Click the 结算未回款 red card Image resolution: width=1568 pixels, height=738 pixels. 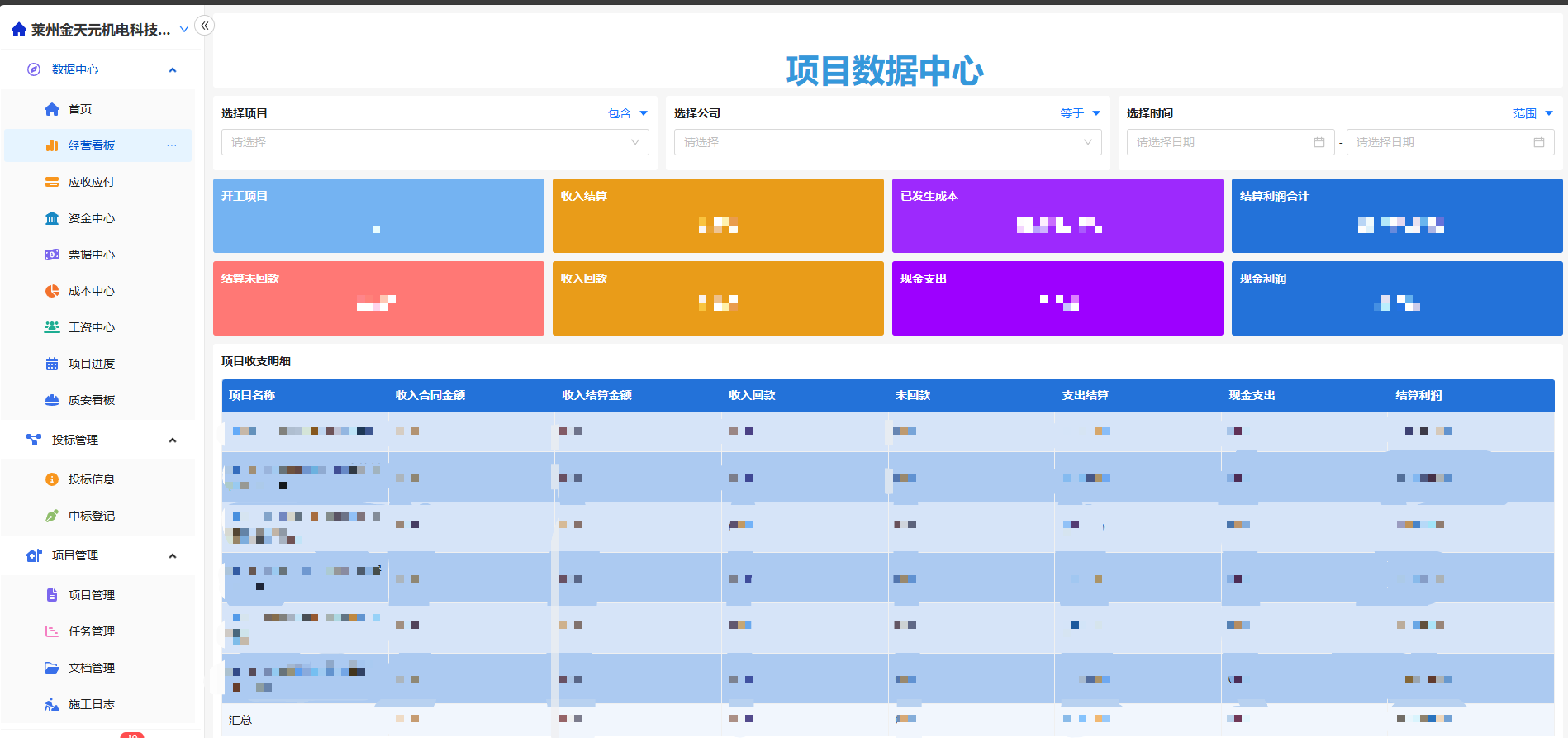[378, 298]
